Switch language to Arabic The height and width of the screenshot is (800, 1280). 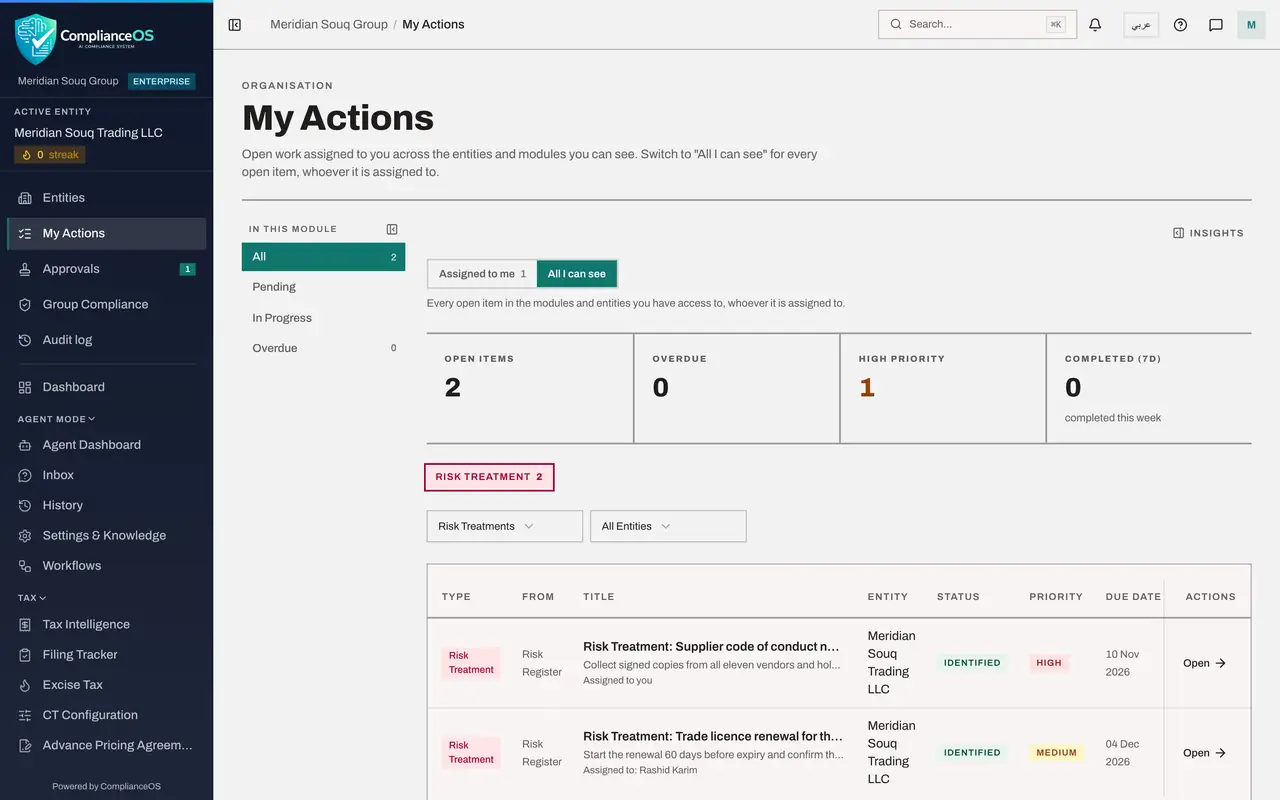(1141, 24)
